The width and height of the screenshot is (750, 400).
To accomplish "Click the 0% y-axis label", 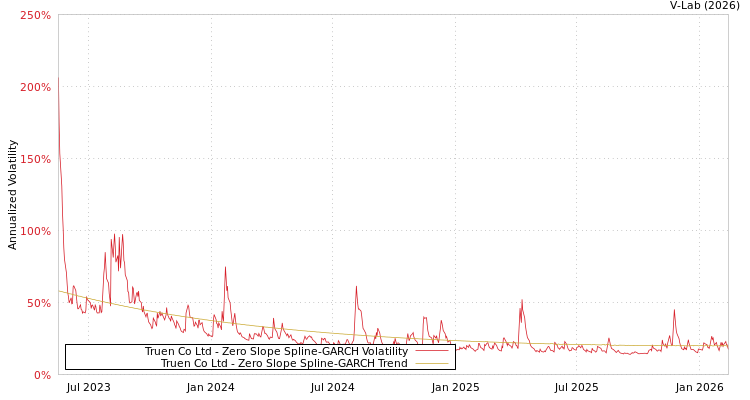I will (42, 375).
